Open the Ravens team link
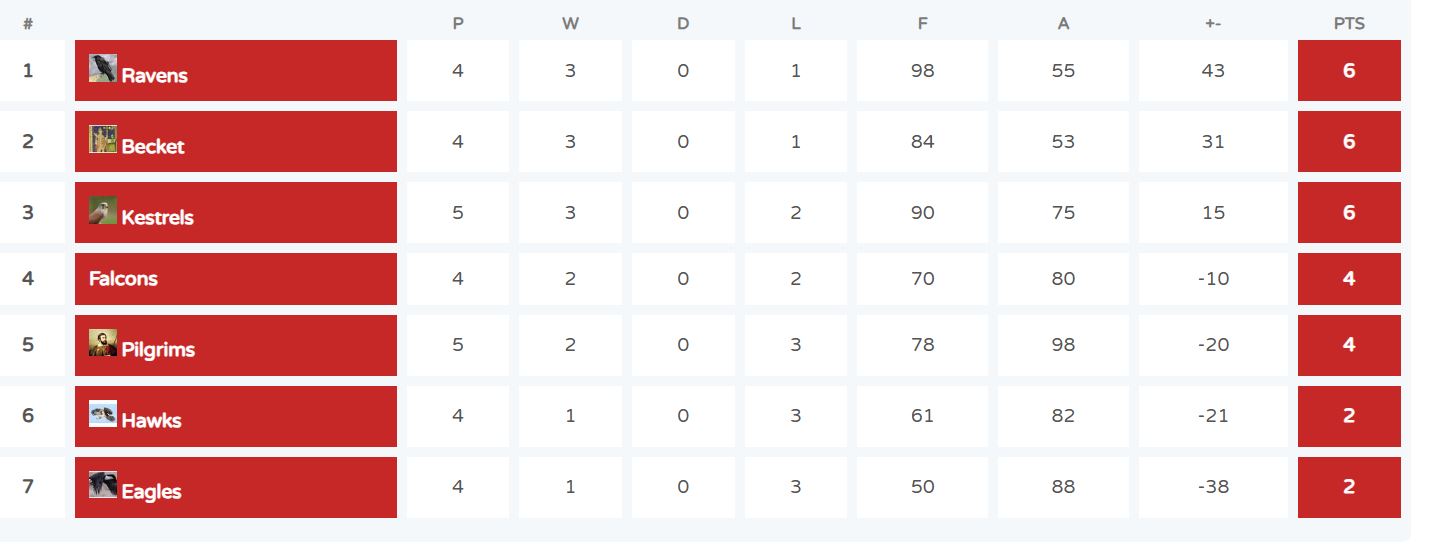This screenshot has height=546, width=1430. [x=155, y=75]
